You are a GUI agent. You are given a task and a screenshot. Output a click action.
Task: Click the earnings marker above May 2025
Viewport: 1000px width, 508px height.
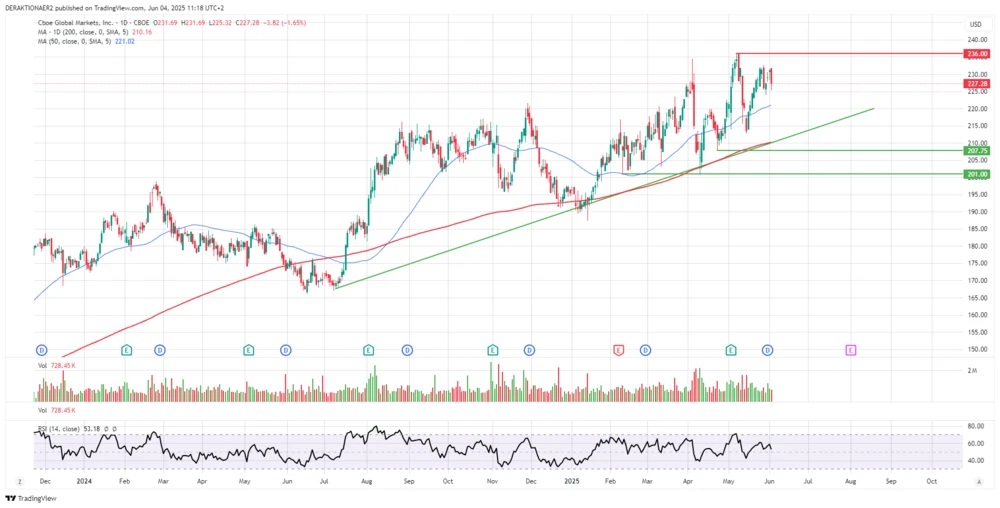(x=731, y=350)
